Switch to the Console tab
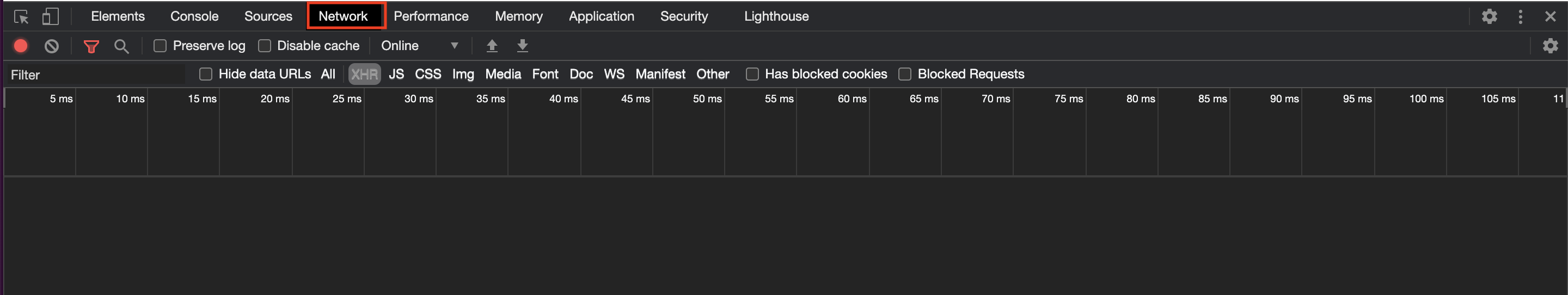This screenshot has width=1568, height=295. coord(194,16)
